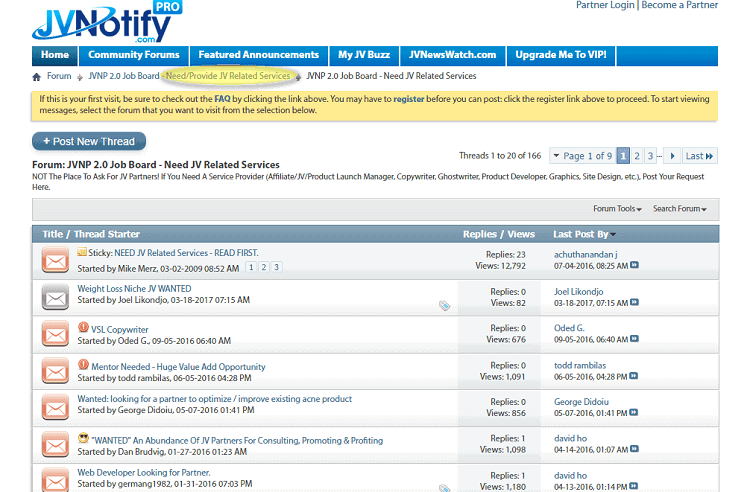View achuthanandan j profile
Image resolution: width=750 pixels, height=492 pixels.
[x=585, y=255]
